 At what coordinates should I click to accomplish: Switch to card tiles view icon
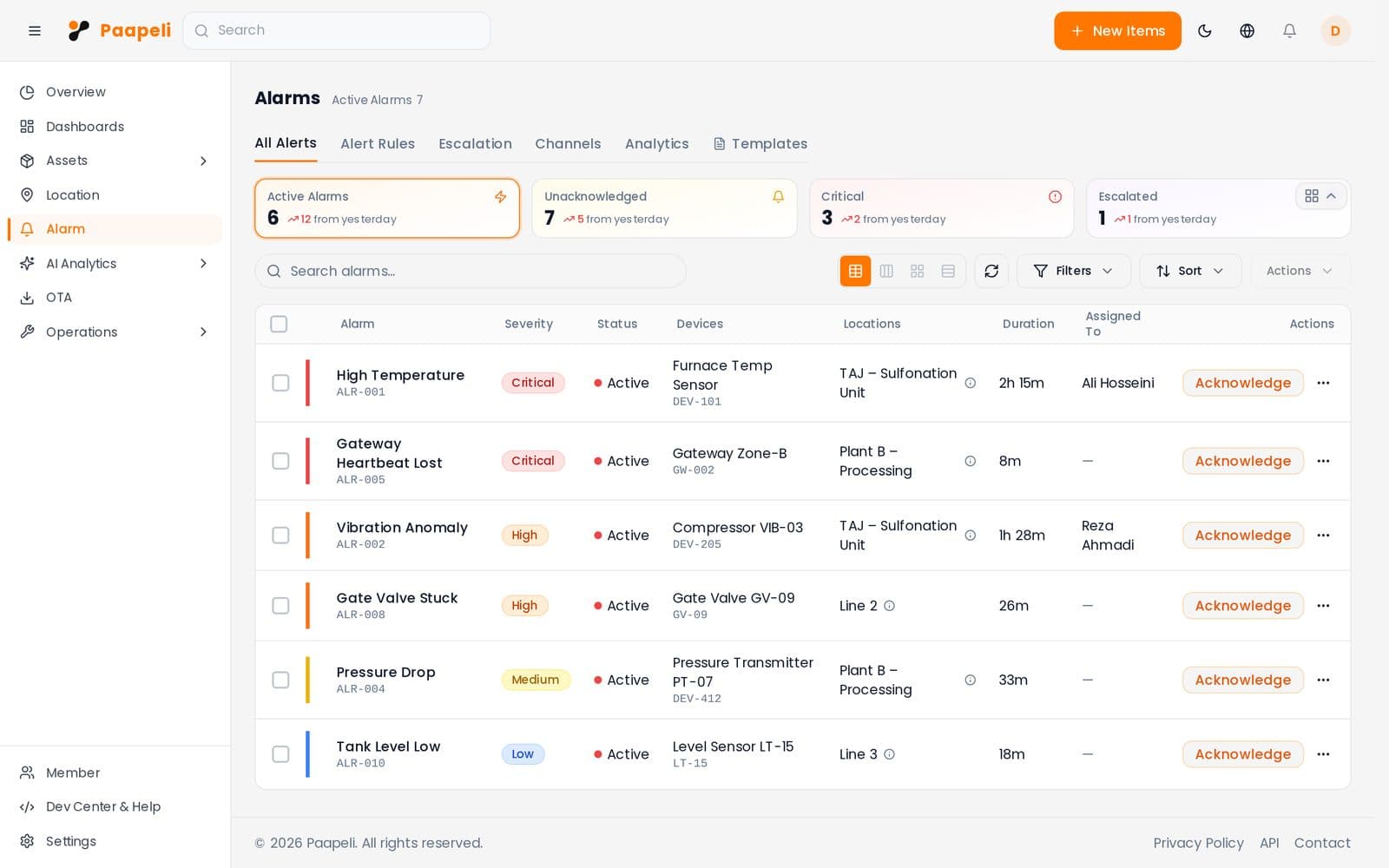click(917, 271)
